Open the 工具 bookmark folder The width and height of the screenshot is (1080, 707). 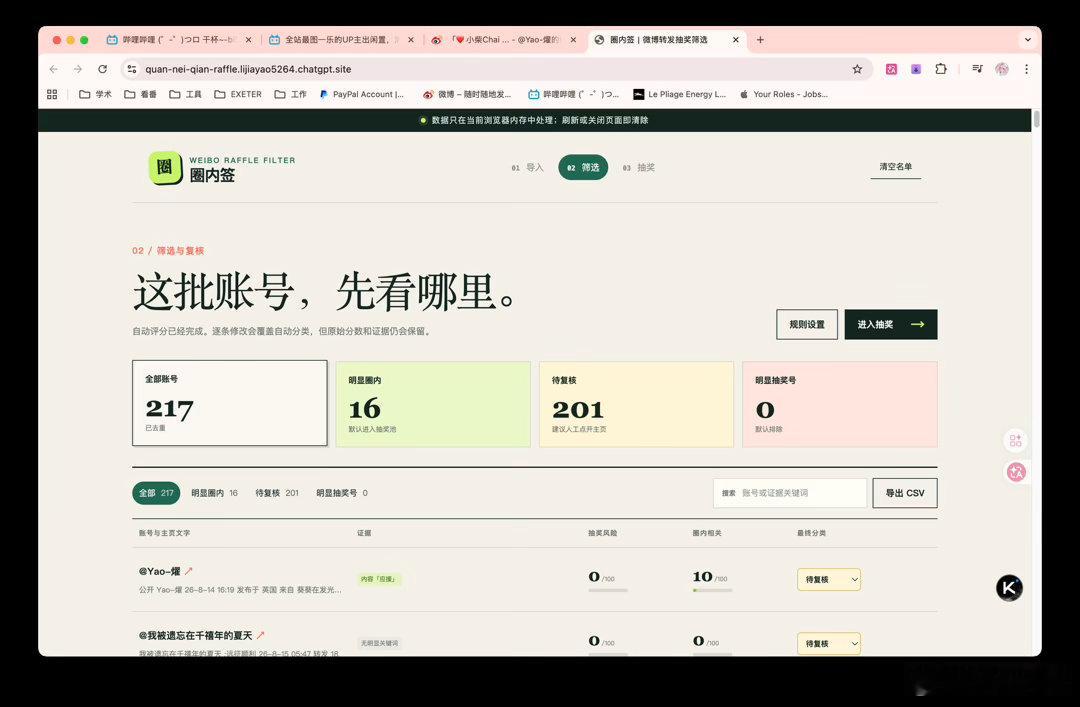pos(185,94)
